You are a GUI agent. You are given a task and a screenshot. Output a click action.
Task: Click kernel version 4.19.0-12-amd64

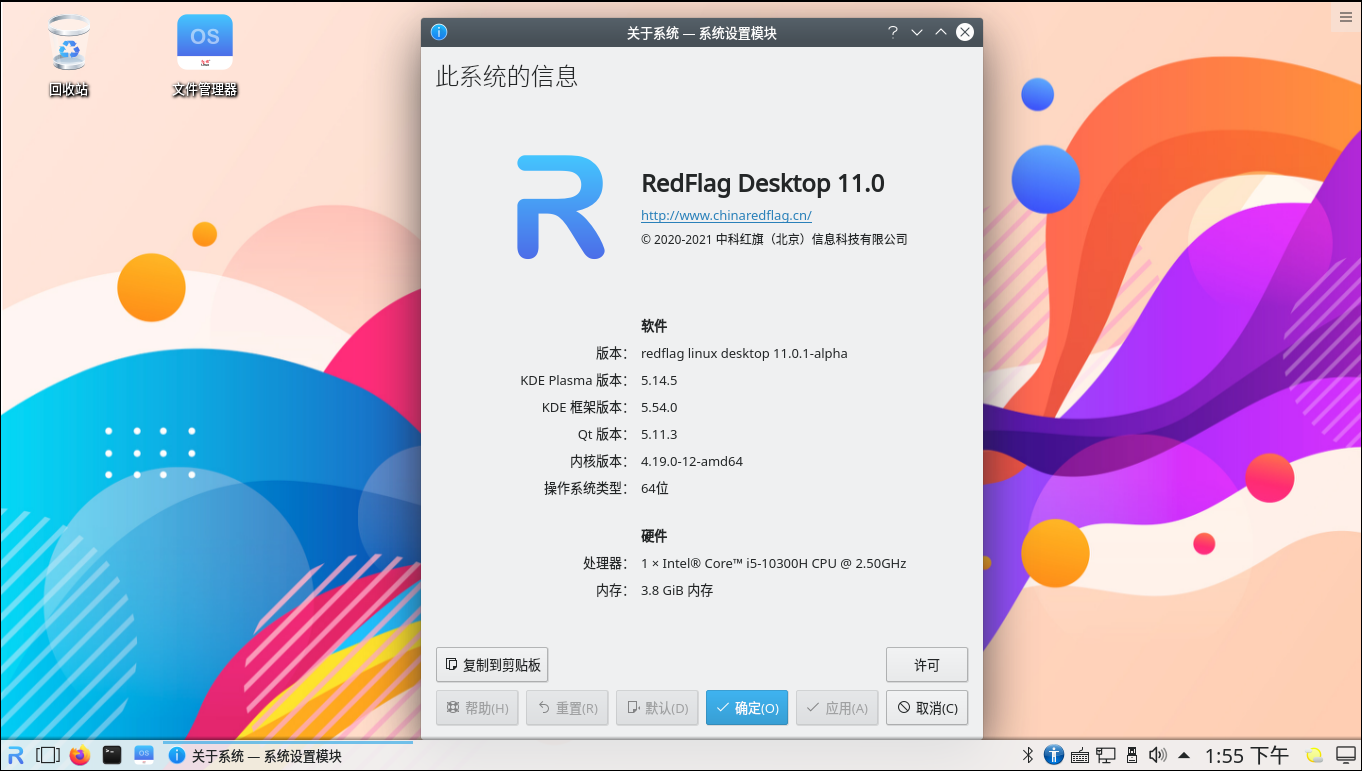pyautogui.click(x=692, y=461)
